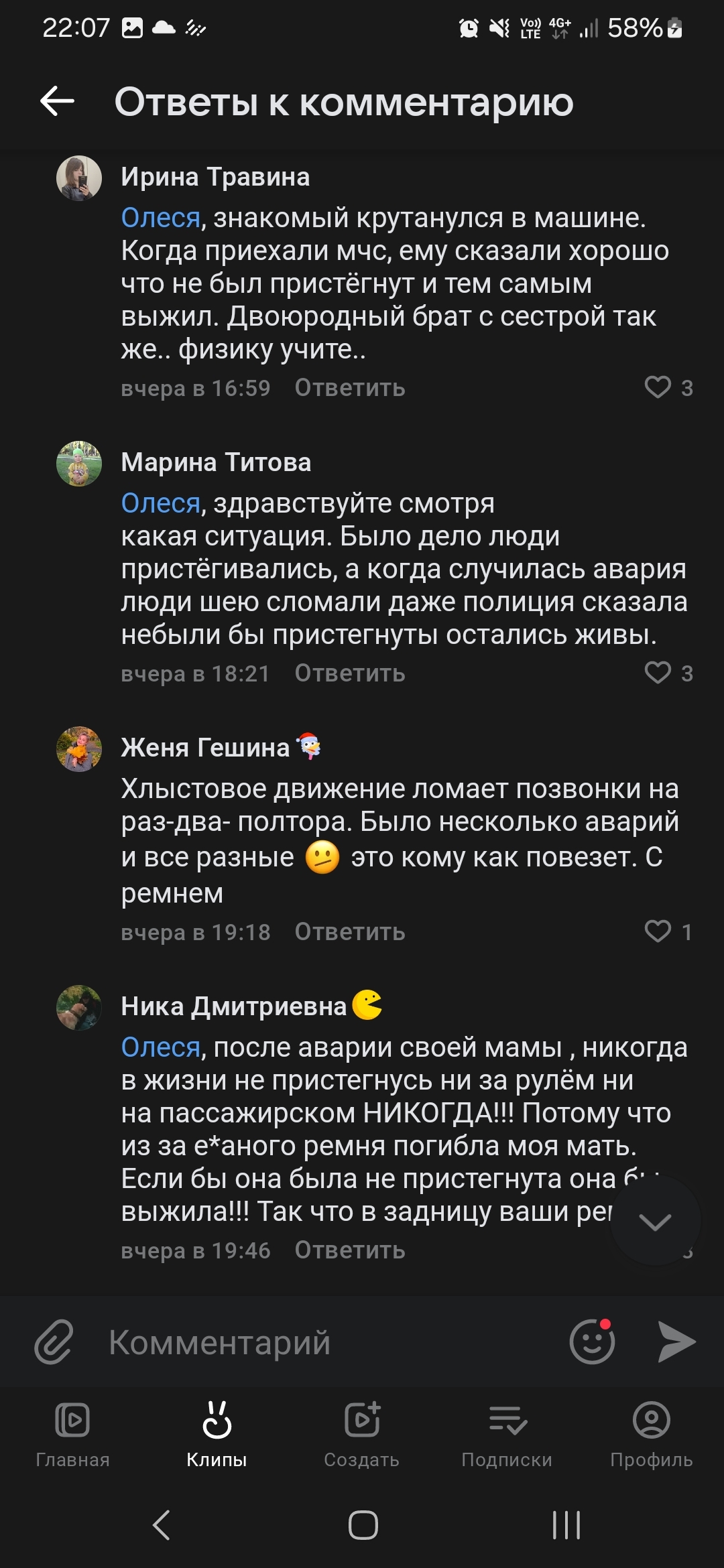
Task: Open the Главная home tab
Action: pos(72,1432)
